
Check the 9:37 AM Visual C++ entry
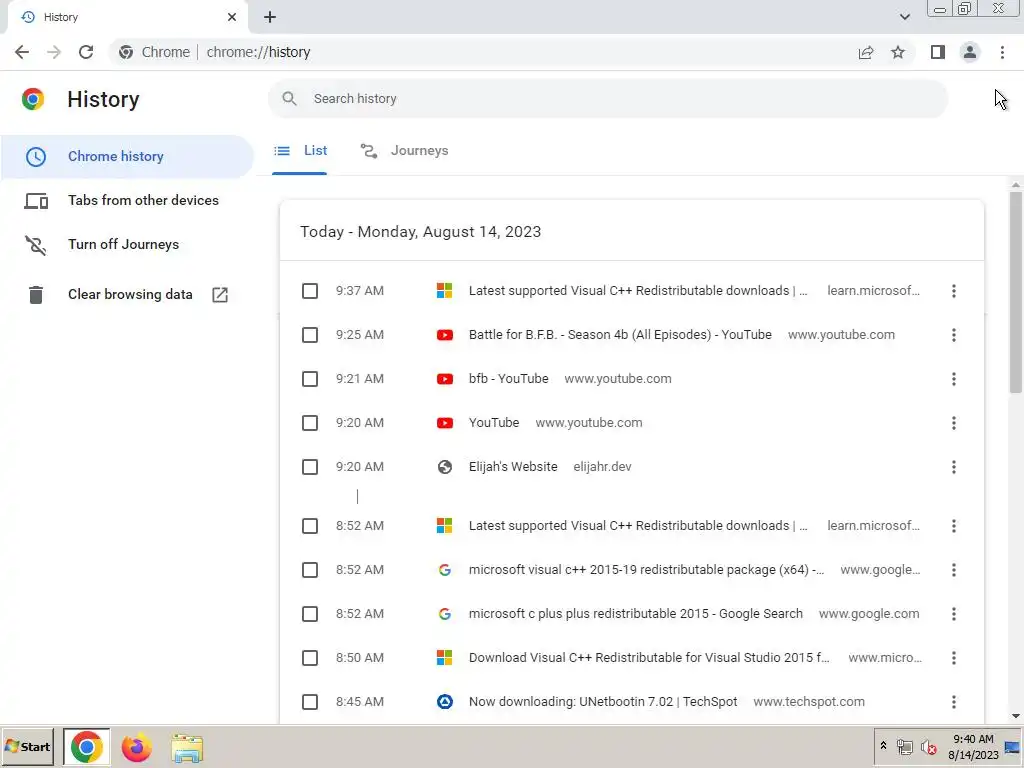click(x=310, y=291)
